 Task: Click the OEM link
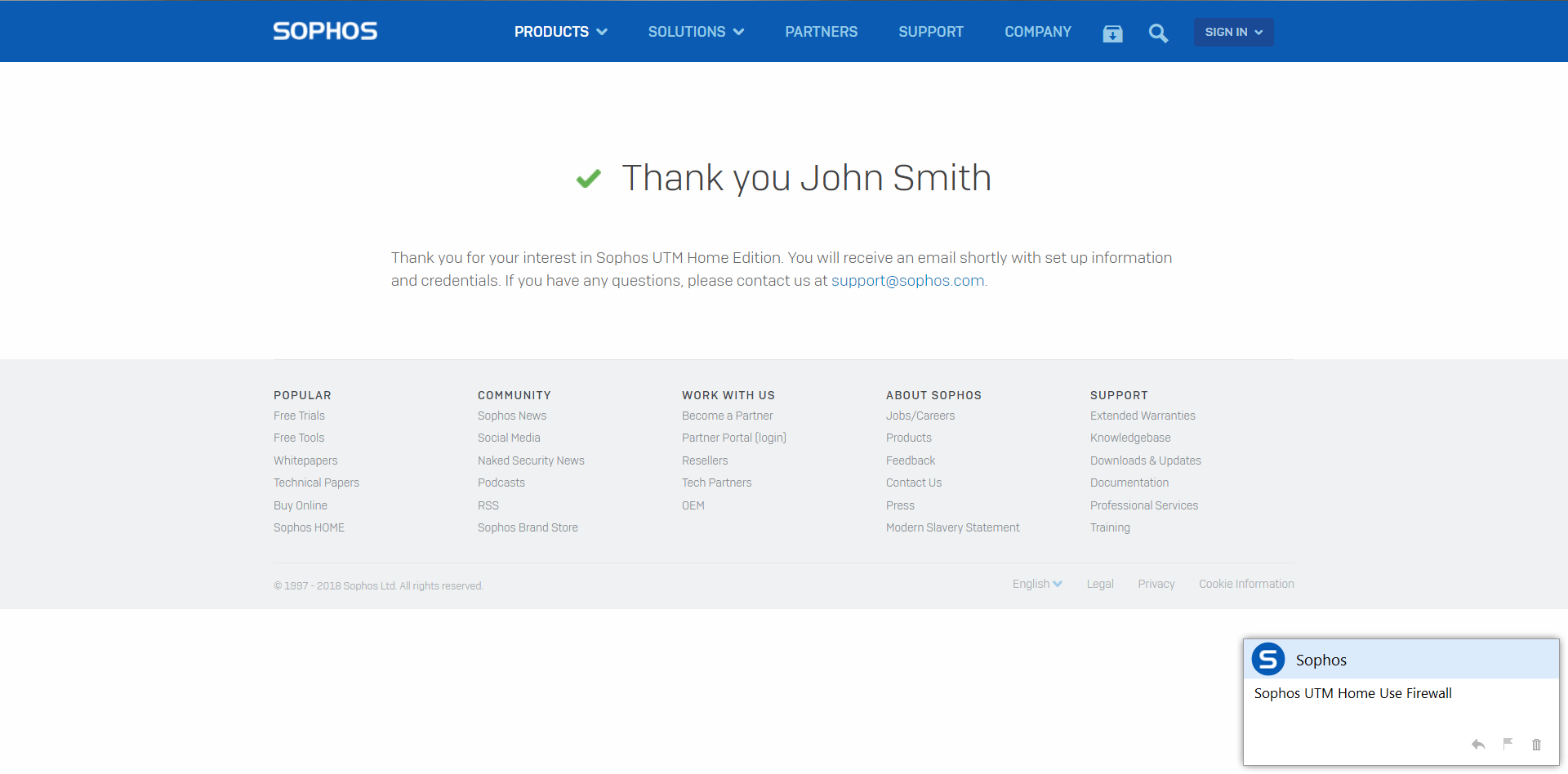(693, 505)
